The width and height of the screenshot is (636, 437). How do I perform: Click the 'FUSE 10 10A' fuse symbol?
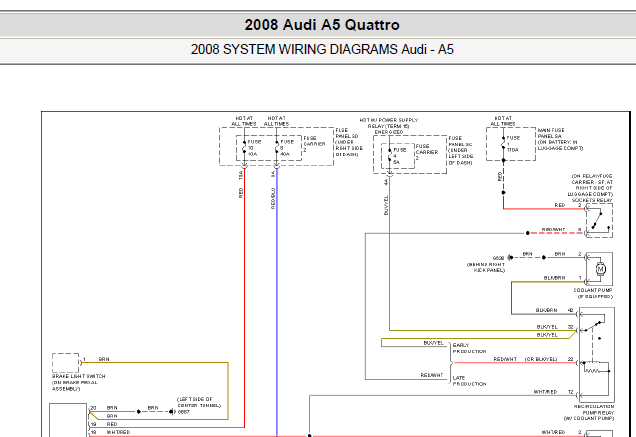pos(244,148)
